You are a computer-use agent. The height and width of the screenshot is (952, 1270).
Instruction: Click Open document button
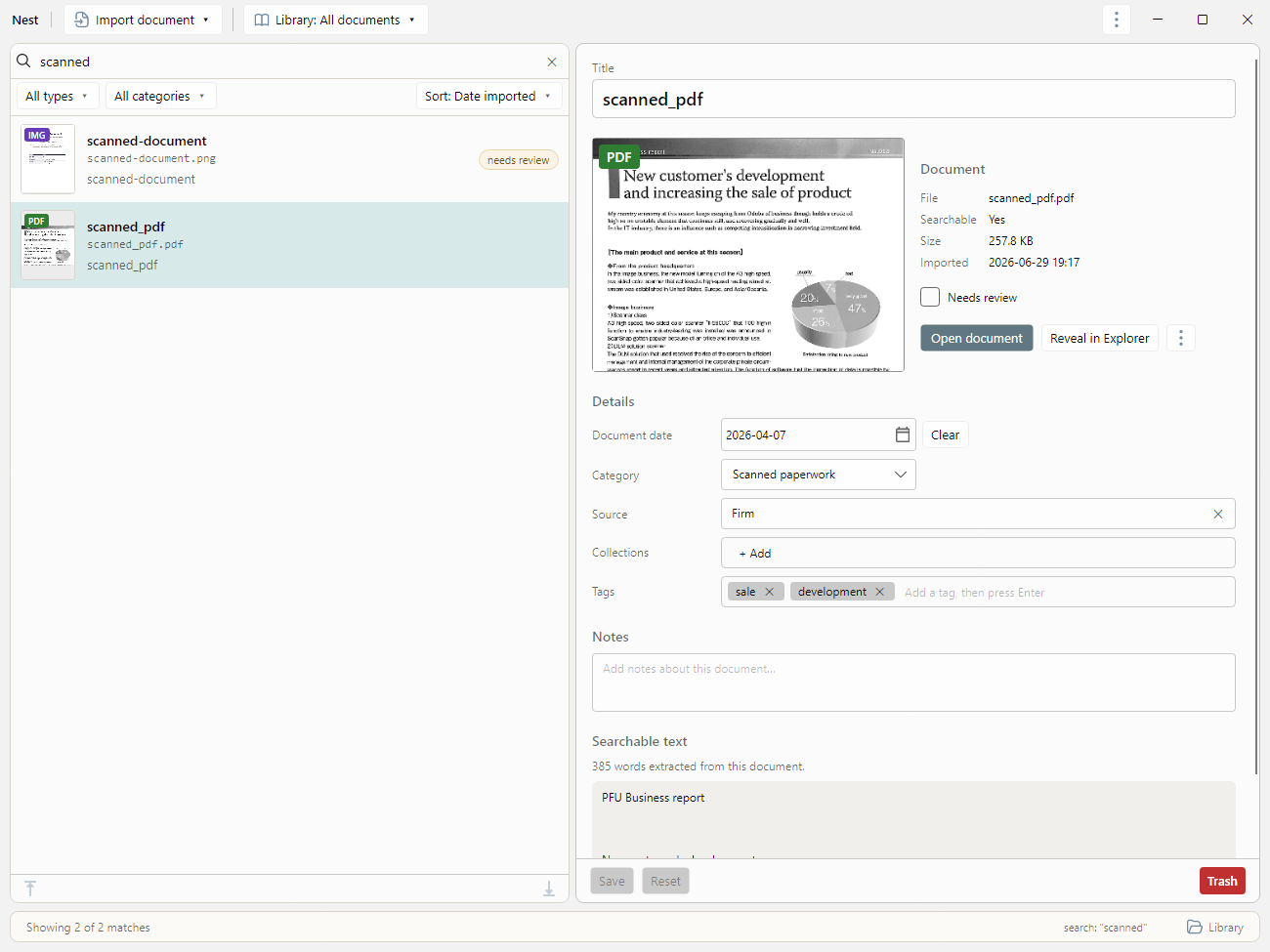point(977,338)
